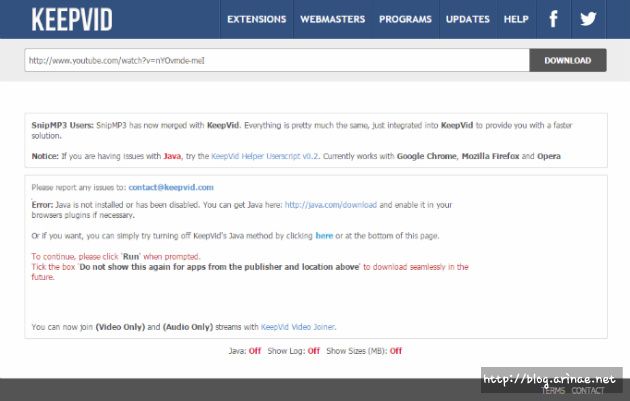Click the '(Video Only)' text
Screen dimensions: 630x401
120,327
